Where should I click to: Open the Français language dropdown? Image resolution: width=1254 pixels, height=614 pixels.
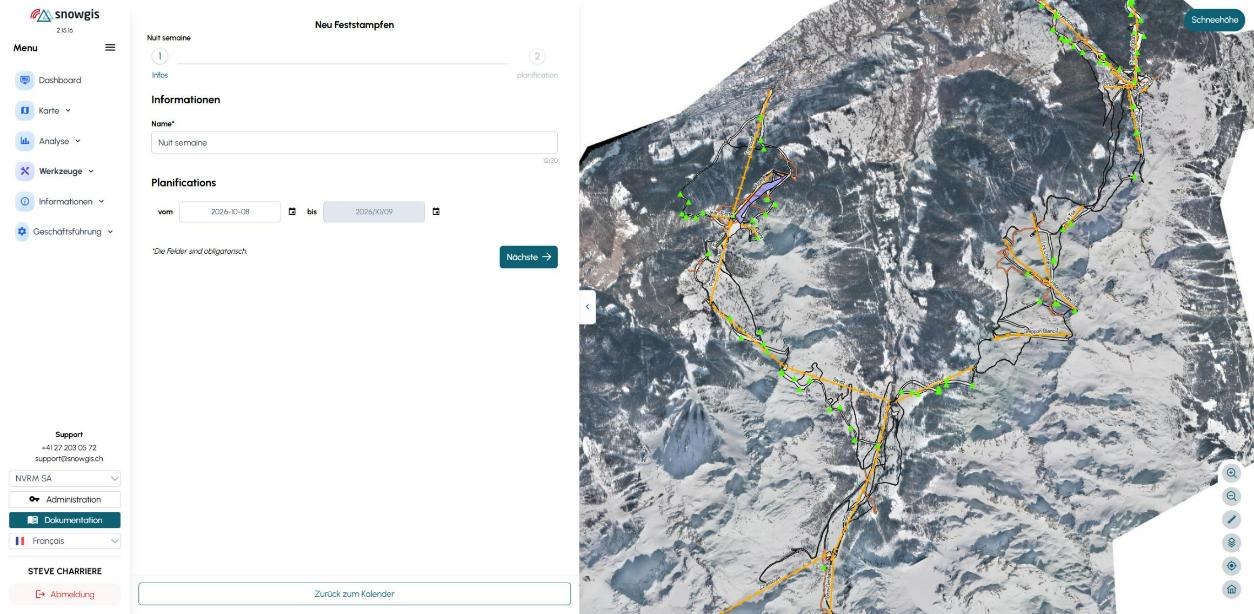click(65, 541)
